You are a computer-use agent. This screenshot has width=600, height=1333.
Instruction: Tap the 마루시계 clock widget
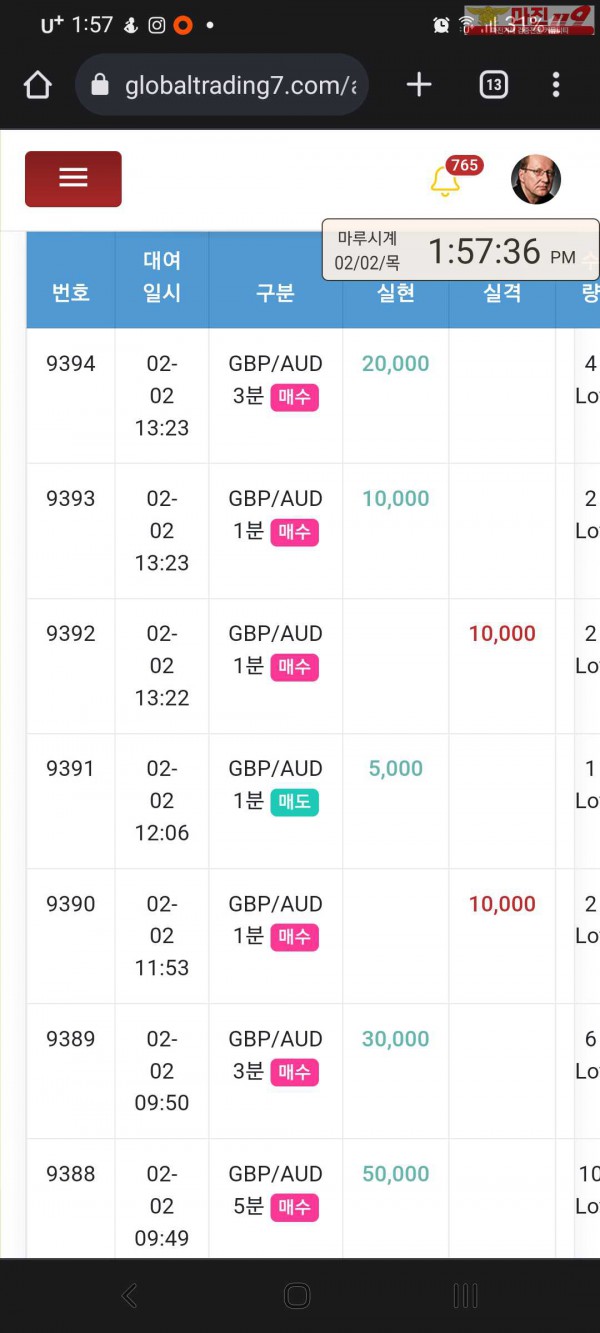point(460,250)
